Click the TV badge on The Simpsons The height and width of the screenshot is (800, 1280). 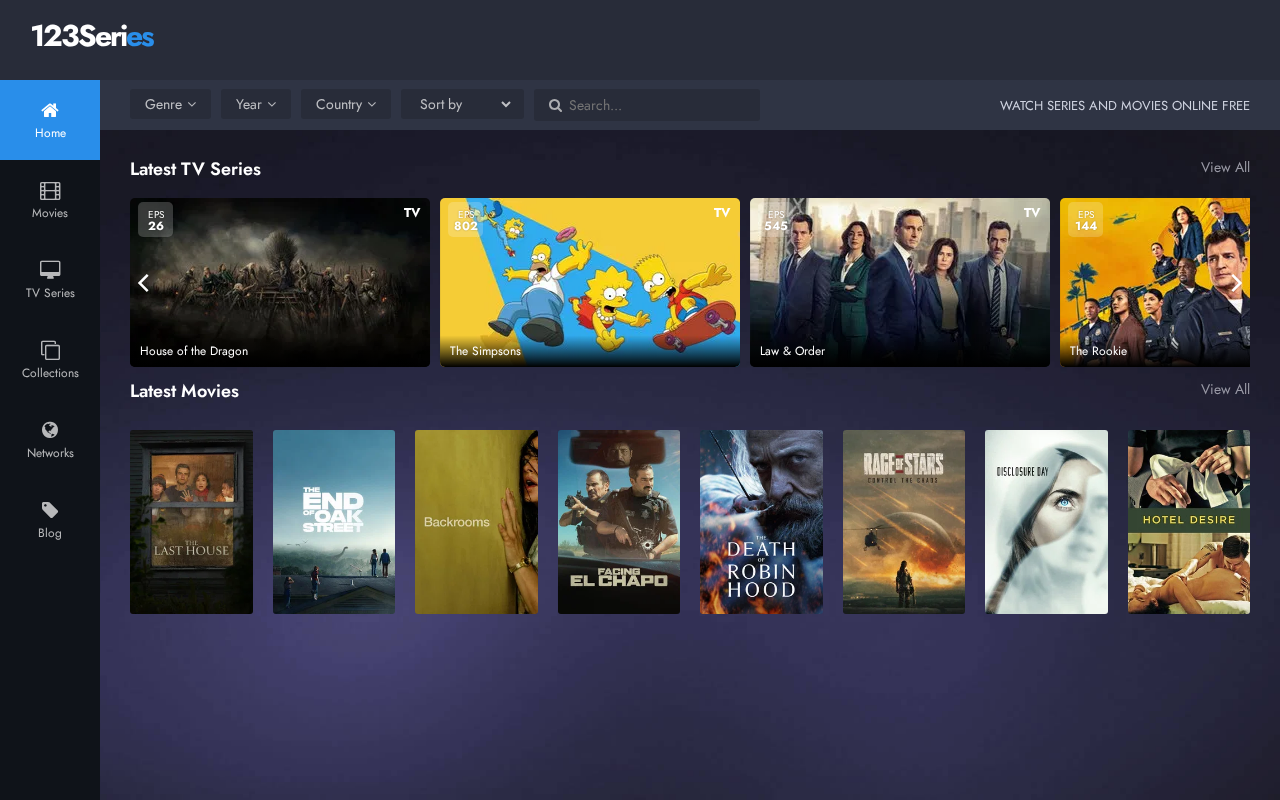tap(722, 212)
